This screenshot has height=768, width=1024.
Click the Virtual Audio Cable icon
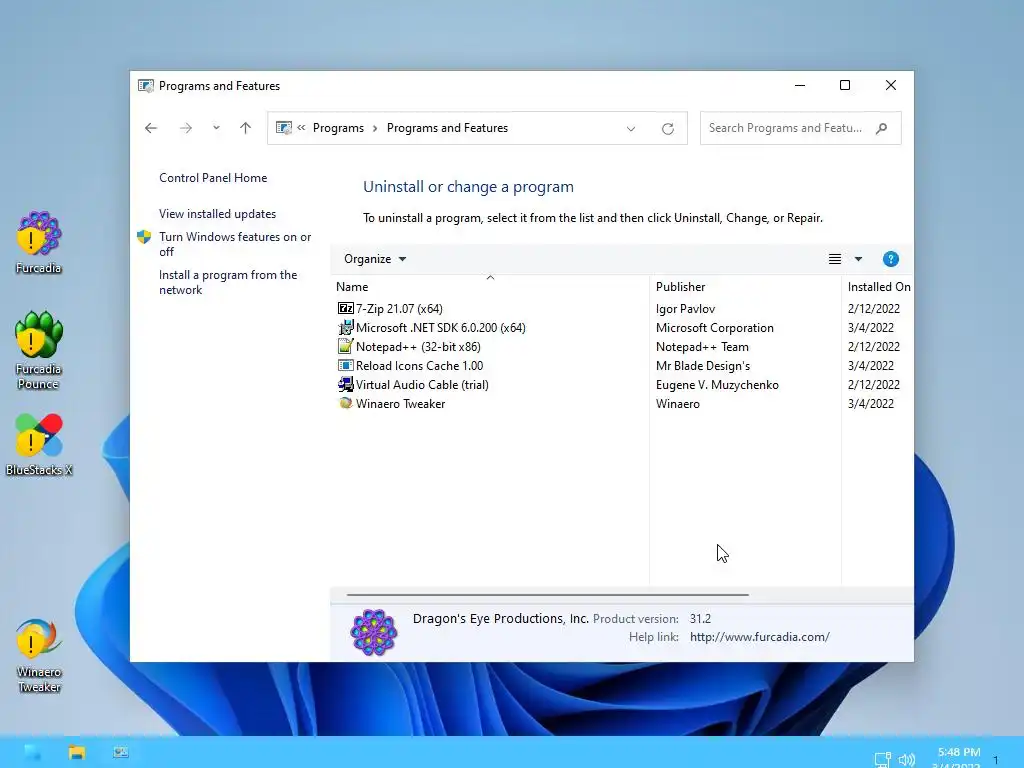(x=345, y=385)
